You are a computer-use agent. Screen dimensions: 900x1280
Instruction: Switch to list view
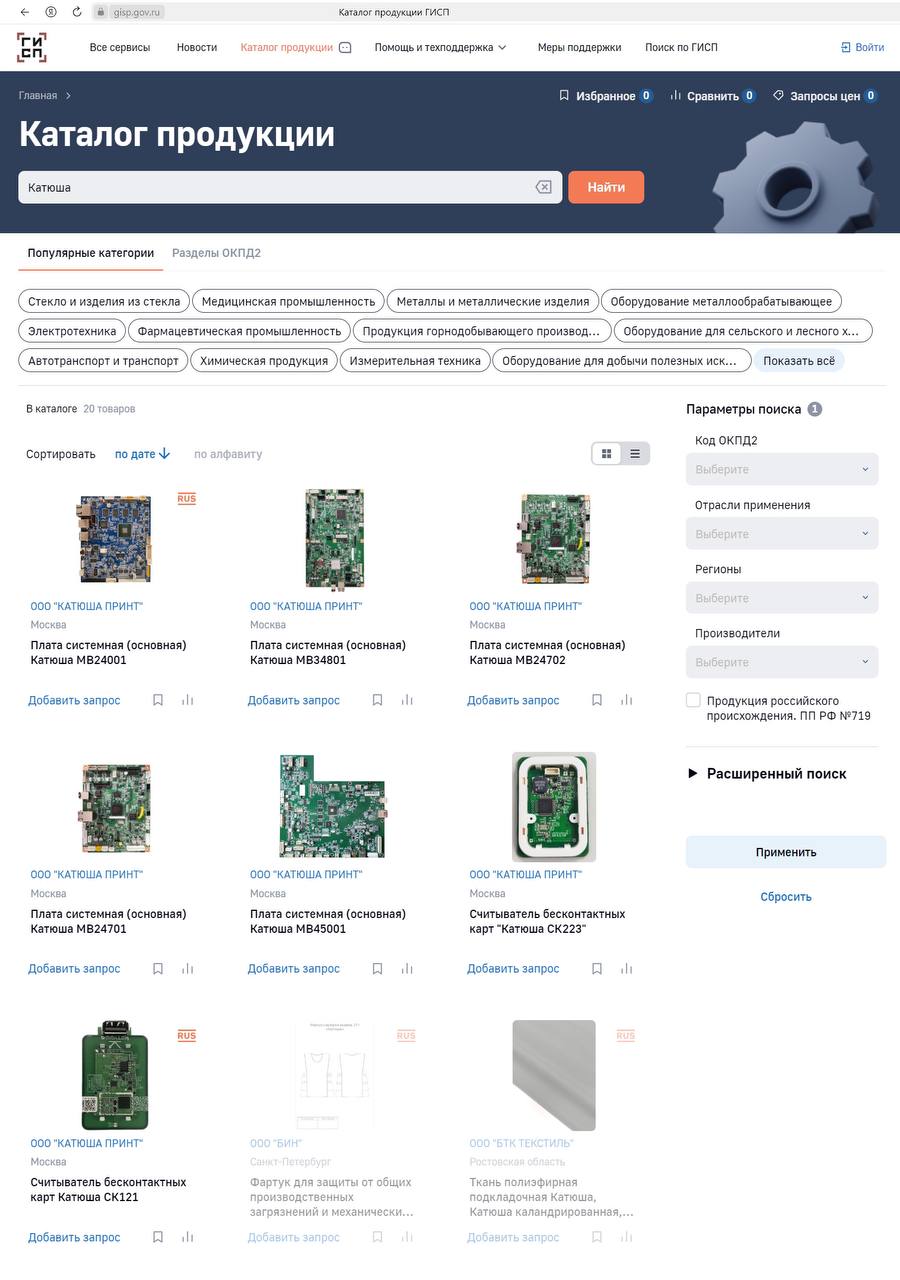pyautogui.click(x=635, y=454)
